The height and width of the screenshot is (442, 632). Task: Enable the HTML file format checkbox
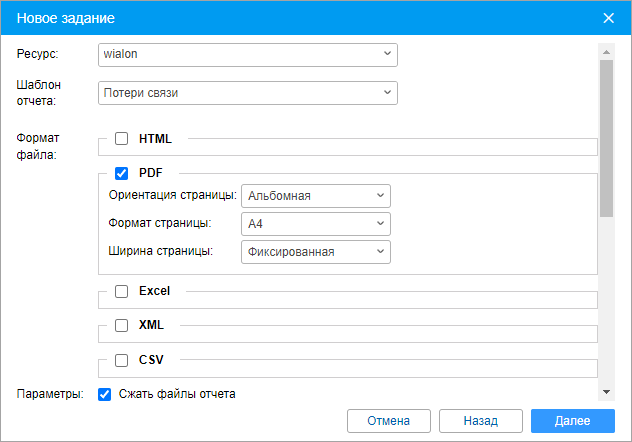tap(121, 139)
